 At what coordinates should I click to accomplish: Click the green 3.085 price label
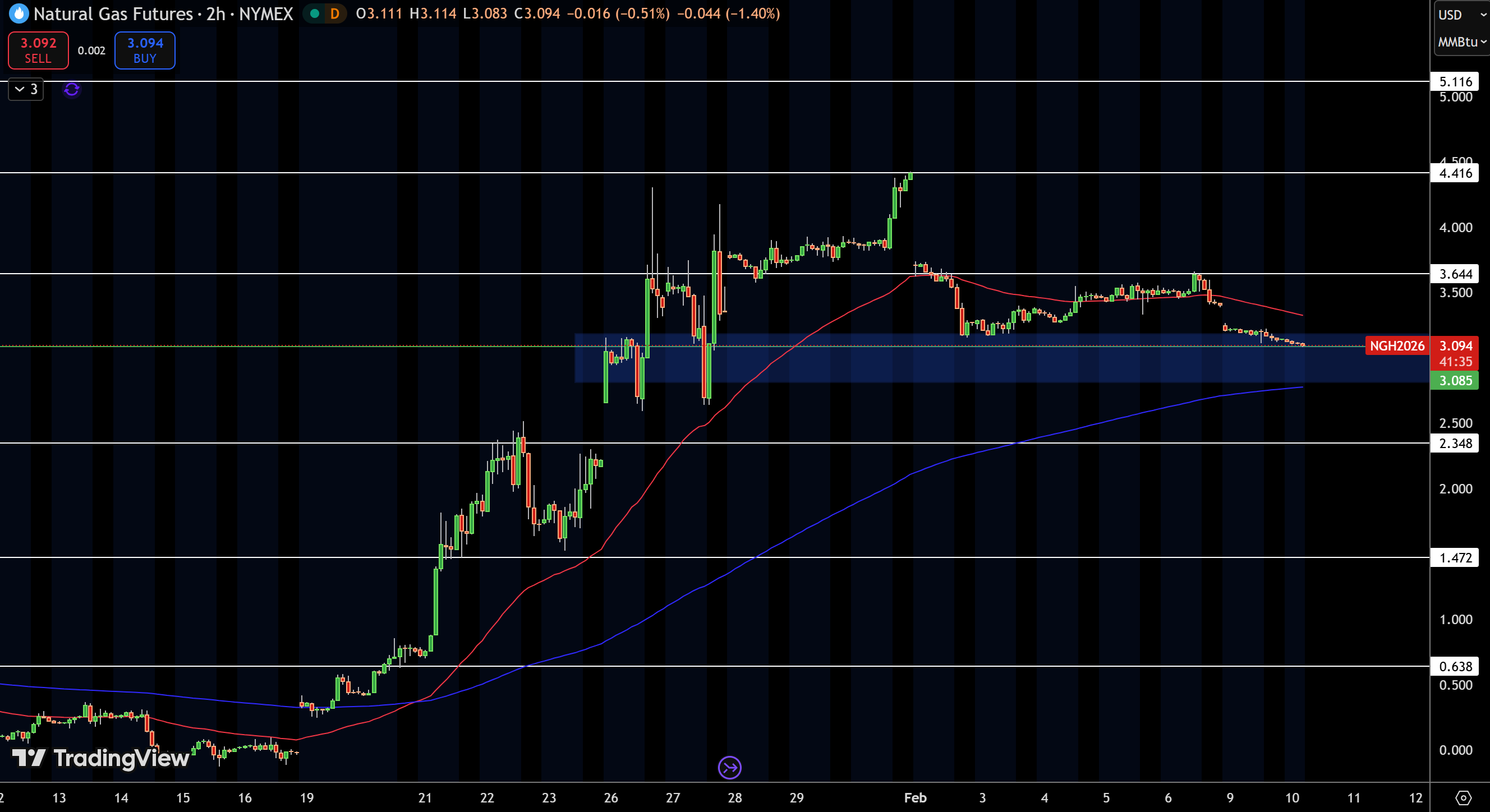pos(1455,381)
